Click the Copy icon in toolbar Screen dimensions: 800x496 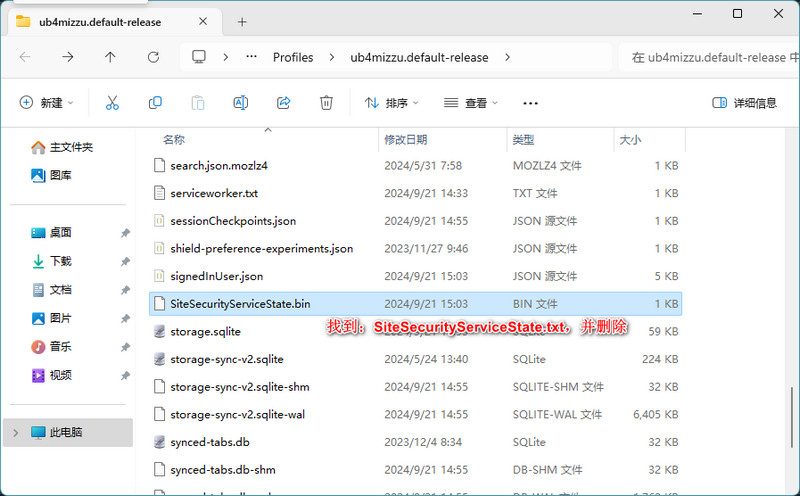pyautogui.click(x=155, y=103)
